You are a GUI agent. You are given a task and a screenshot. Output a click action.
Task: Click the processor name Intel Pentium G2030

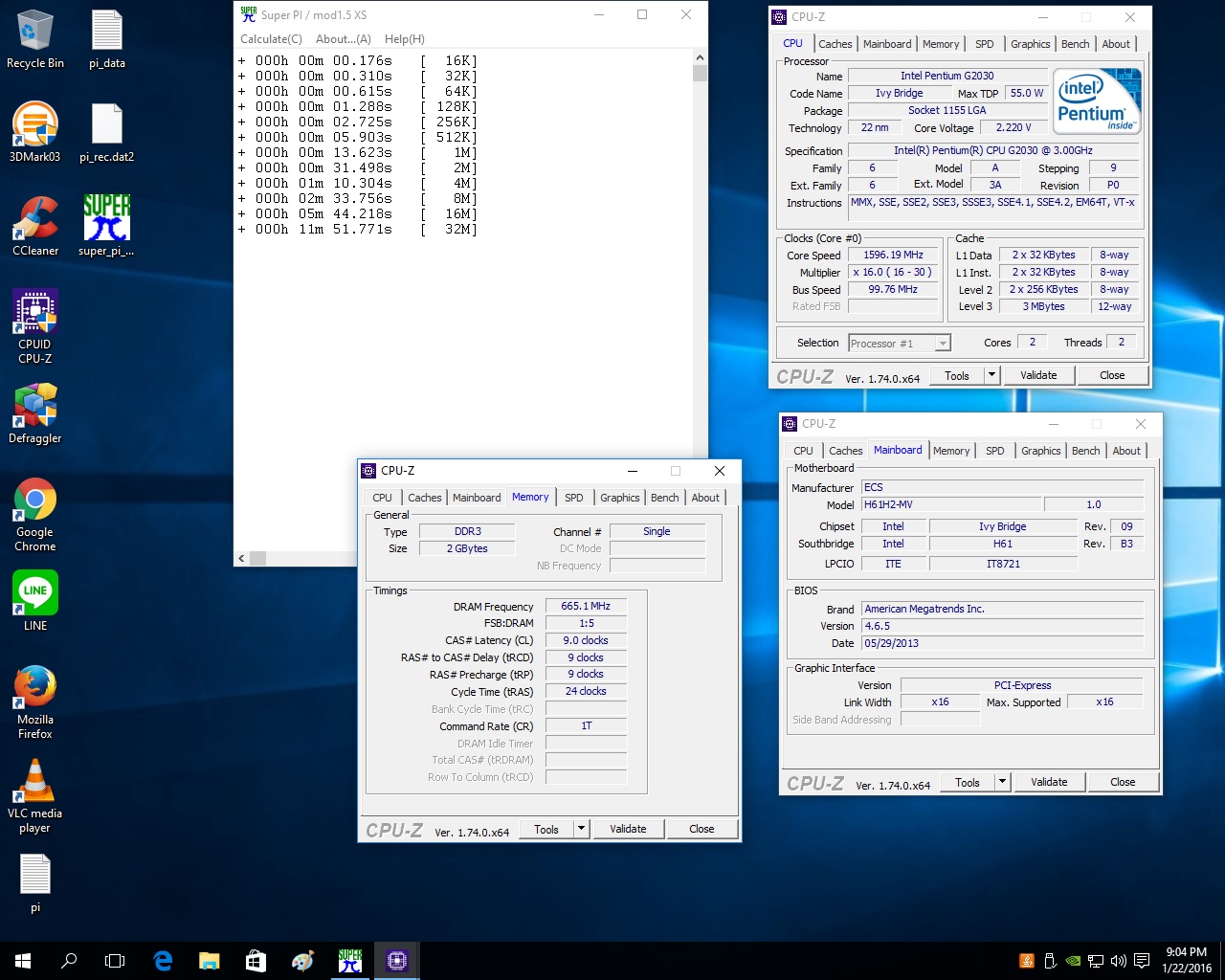tap(947, 76)
